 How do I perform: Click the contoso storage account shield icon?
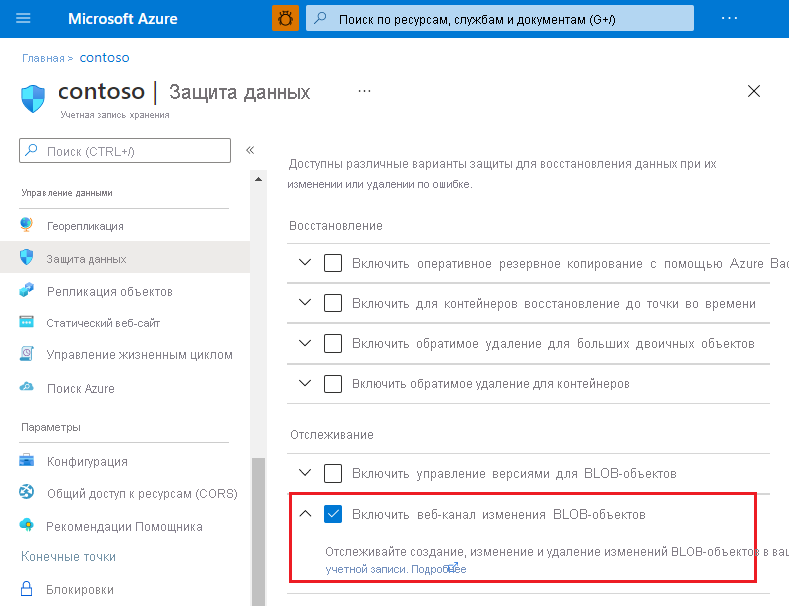(33, 99)
